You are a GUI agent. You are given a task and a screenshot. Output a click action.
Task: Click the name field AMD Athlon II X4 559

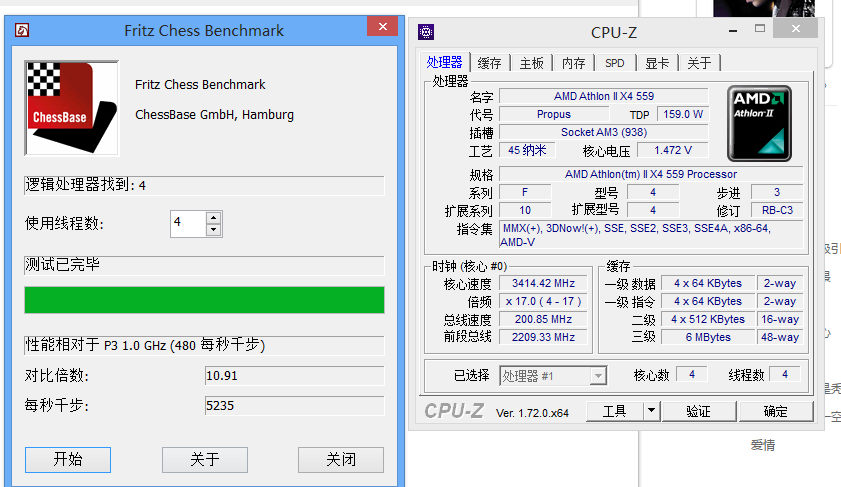604,97
